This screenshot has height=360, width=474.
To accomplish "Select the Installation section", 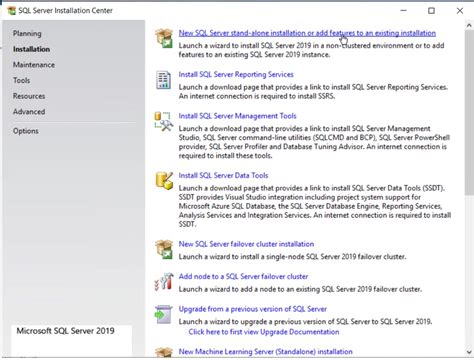I will coord(32,49).
